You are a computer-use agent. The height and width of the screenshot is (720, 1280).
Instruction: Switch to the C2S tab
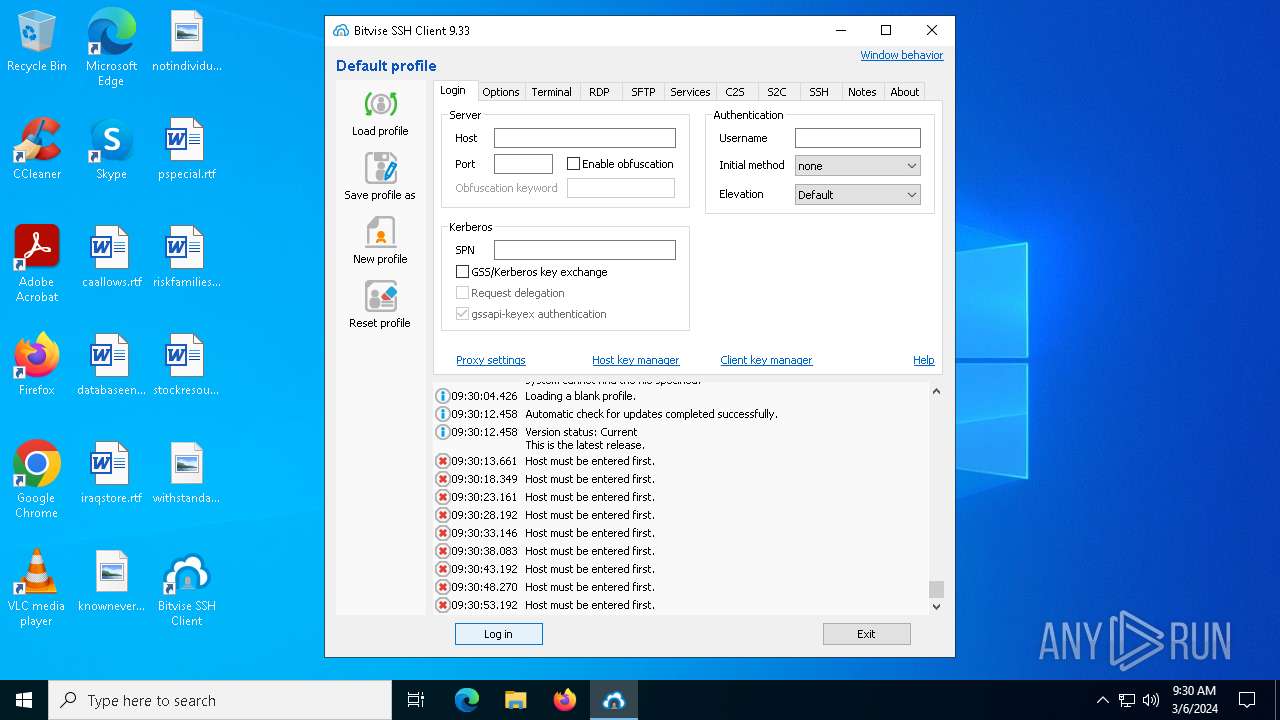pos(735,92)
